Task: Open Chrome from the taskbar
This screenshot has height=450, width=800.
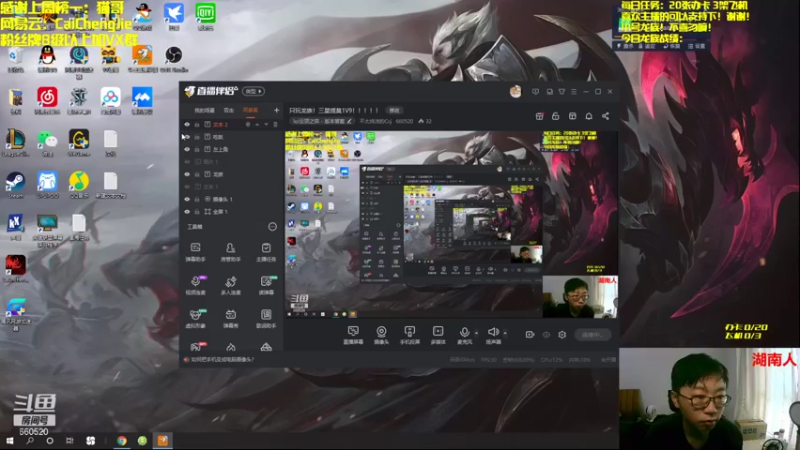Action: [x=121, y=441]
